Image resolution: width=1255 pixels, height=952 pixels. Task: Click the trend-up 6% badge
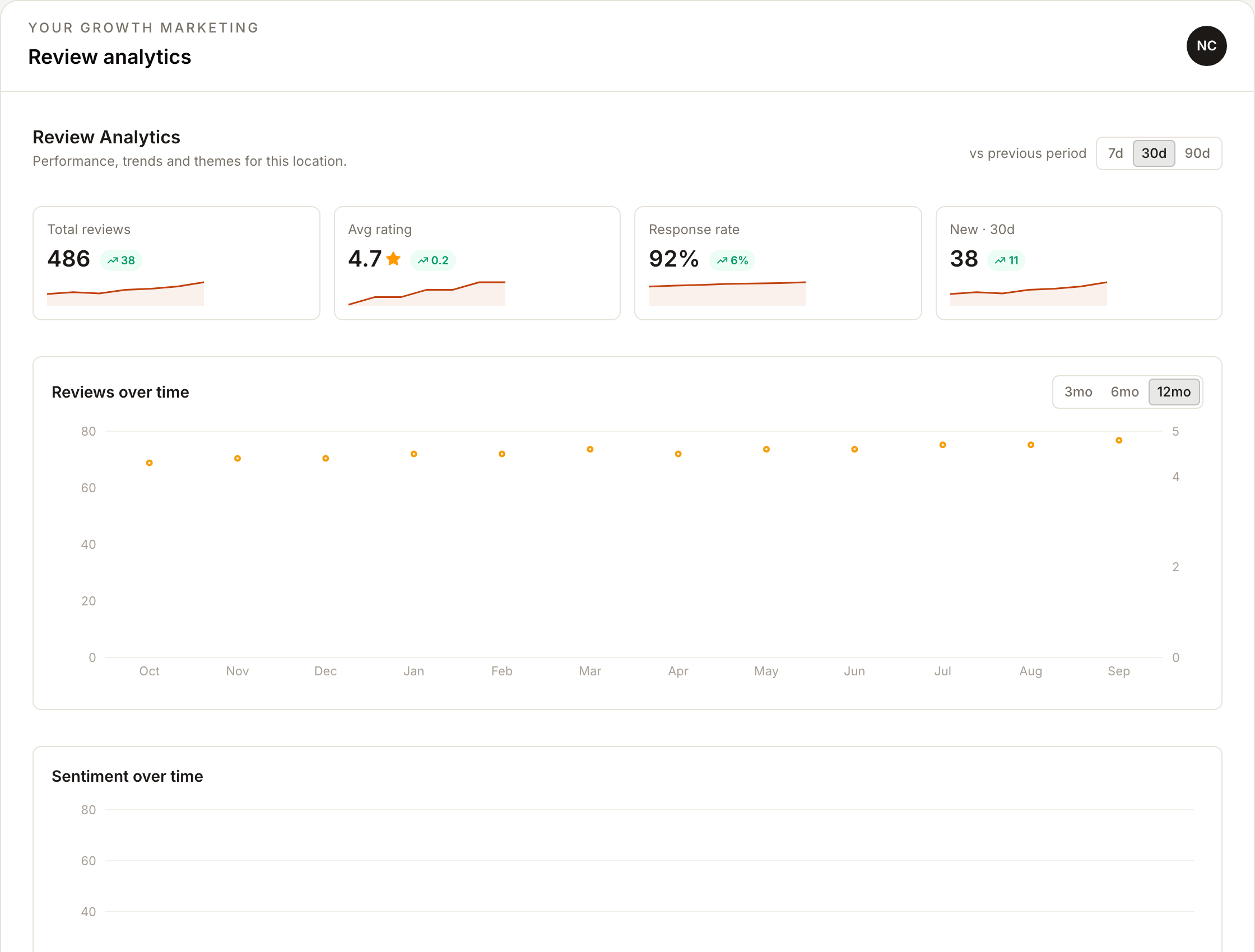click(x=732, y=260)
